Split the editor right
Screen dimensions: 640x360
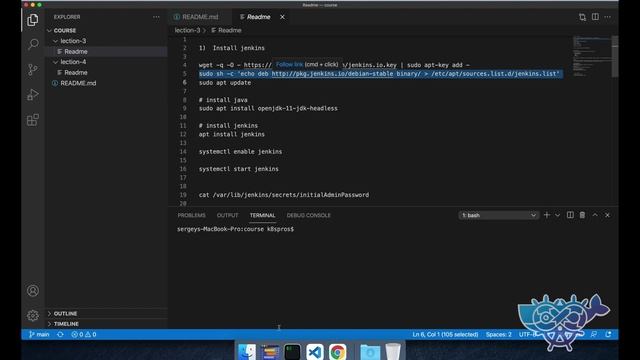click(596, 17)
